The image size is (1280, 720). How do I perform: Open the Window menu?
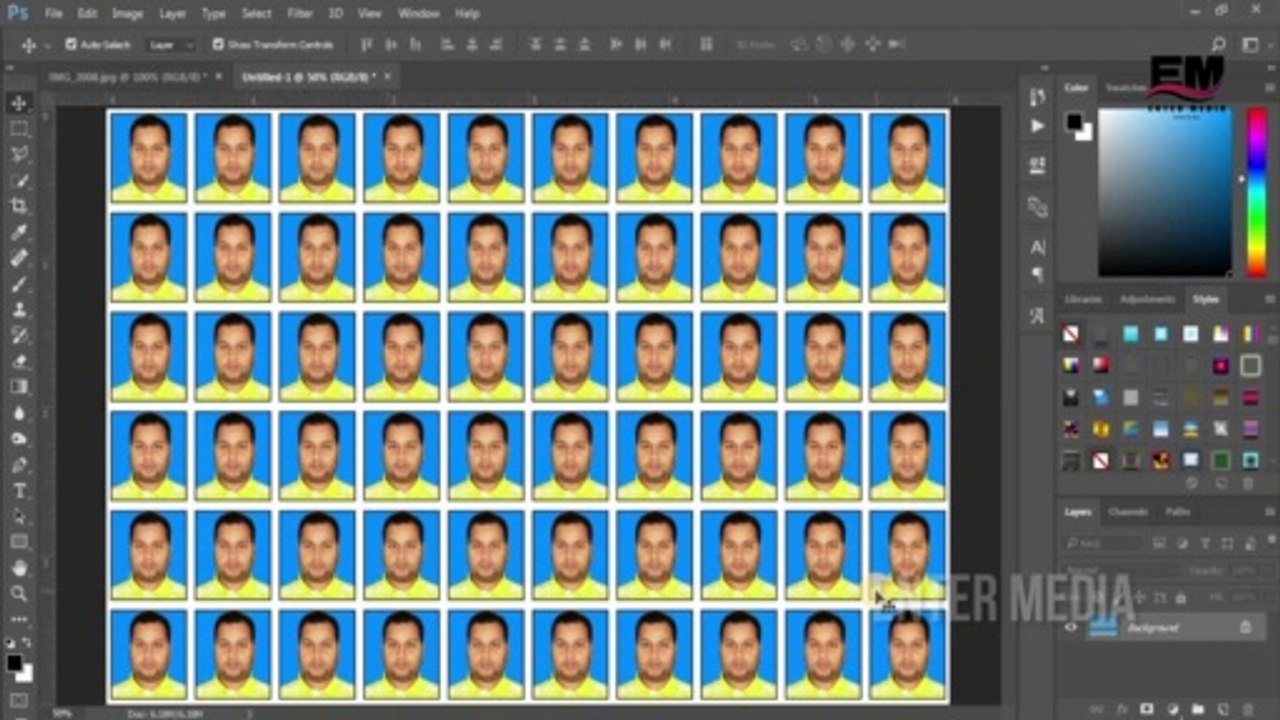tap(419, 14)
